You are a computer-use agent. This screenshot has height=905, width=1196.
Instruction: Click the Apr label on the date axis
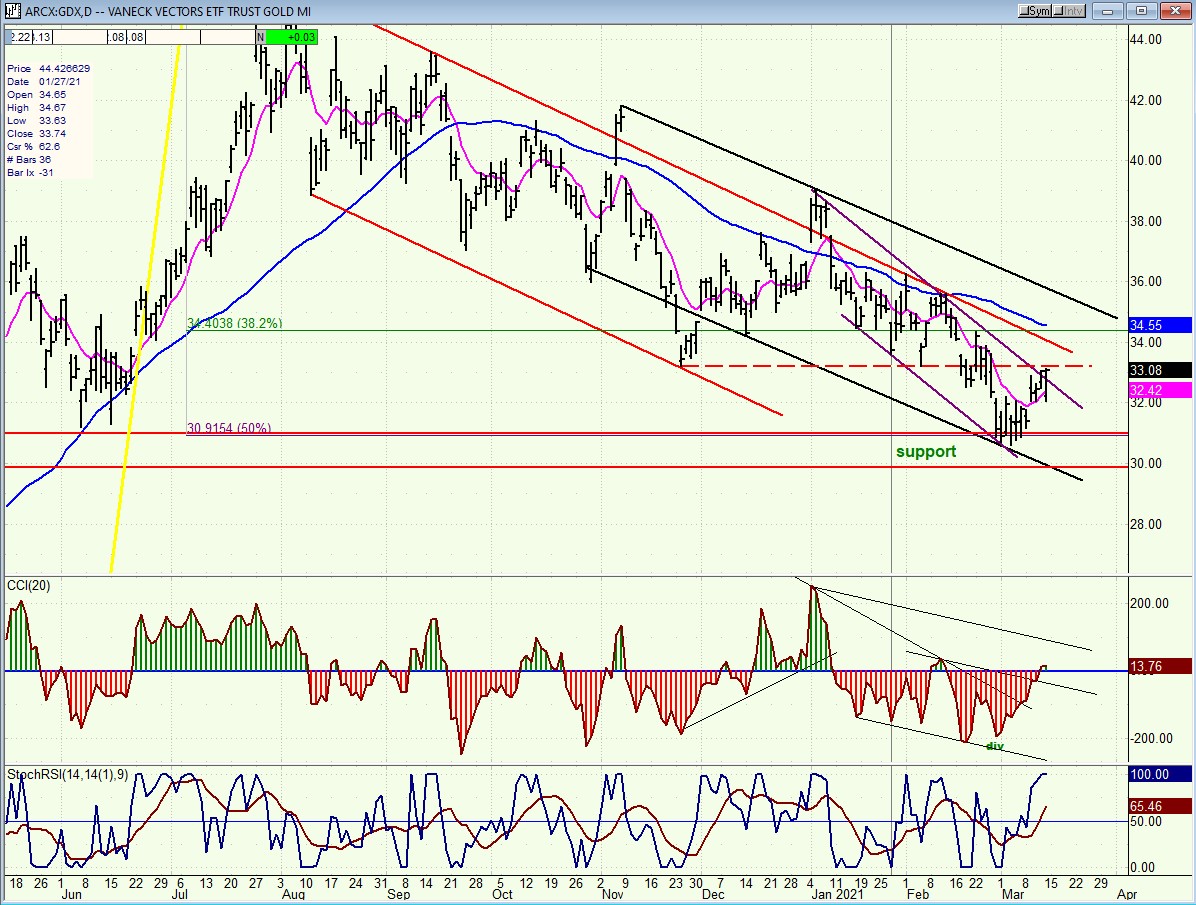pyautogui.click(x=1127, y=894)
